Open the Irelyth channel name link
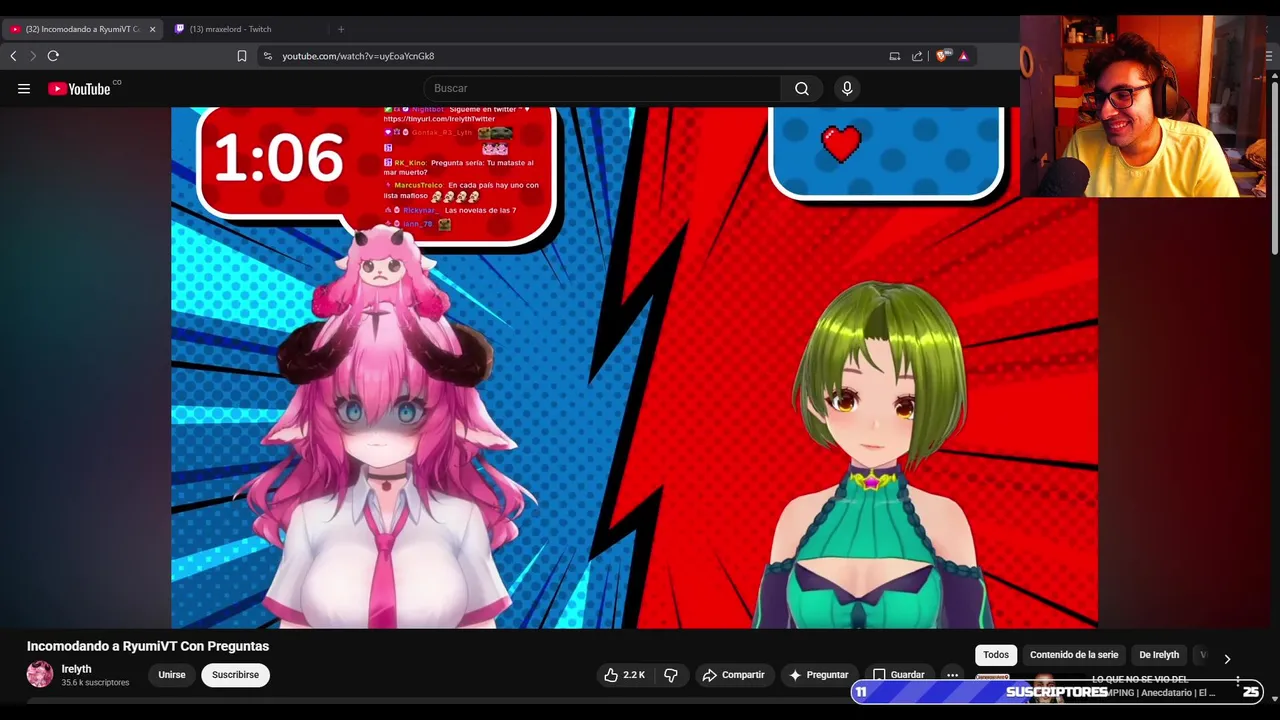The width and height of the screenshot is (1280, 720). [76, 669]
